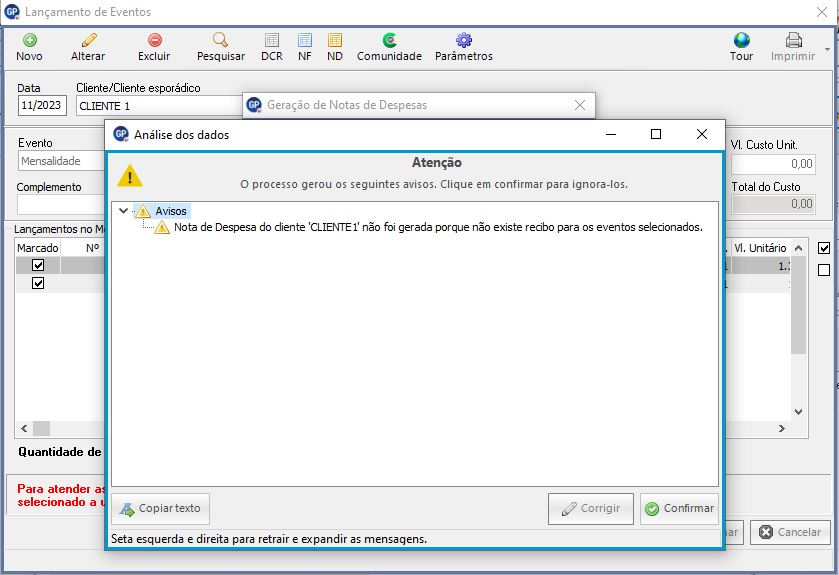The height and width of the screenshot is (575, 839).
Task: Click the Copiar texto button
Action: [x=160, y=508]
